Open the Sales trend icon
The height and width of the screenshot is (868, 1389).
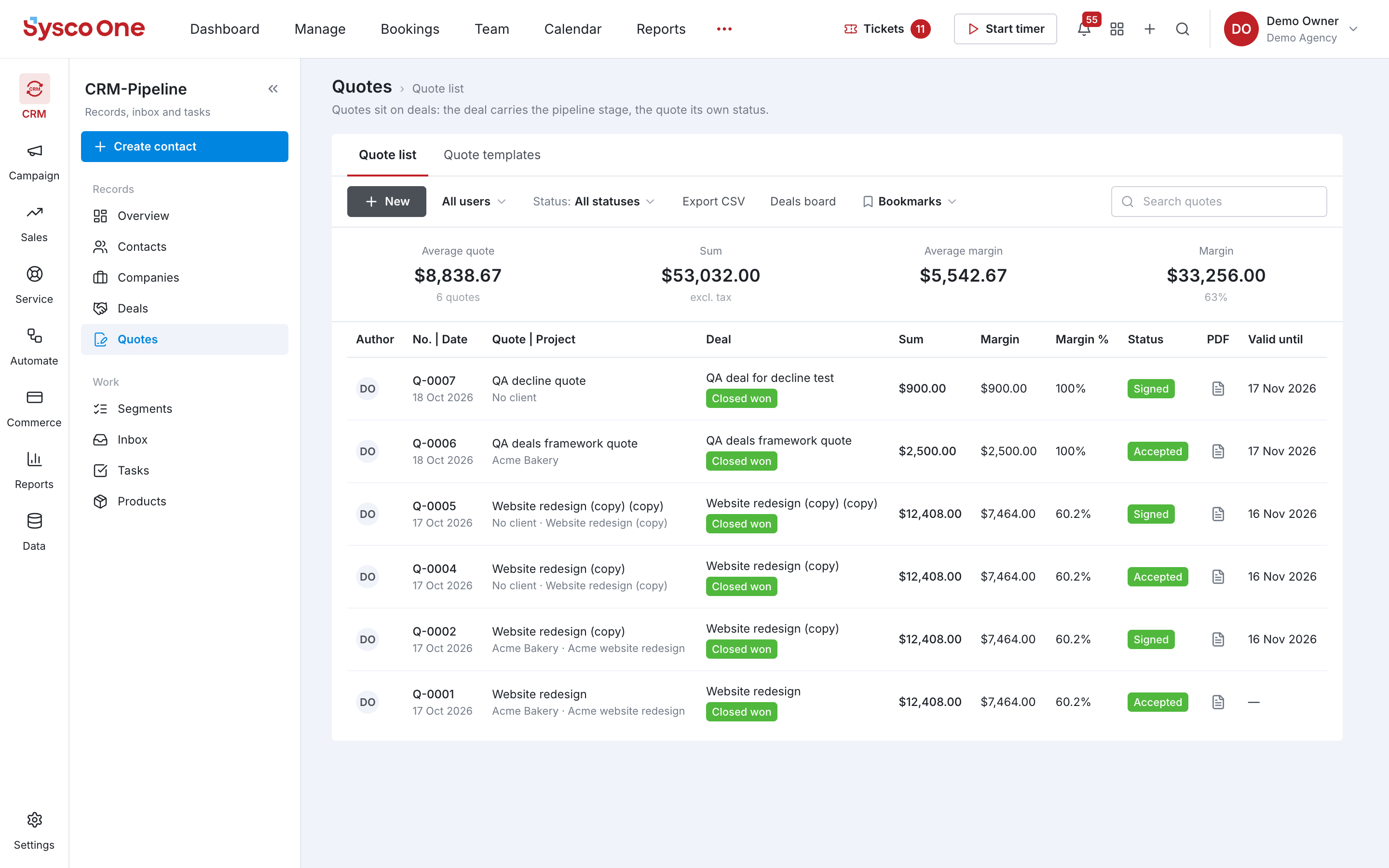[x=34, y=212]
